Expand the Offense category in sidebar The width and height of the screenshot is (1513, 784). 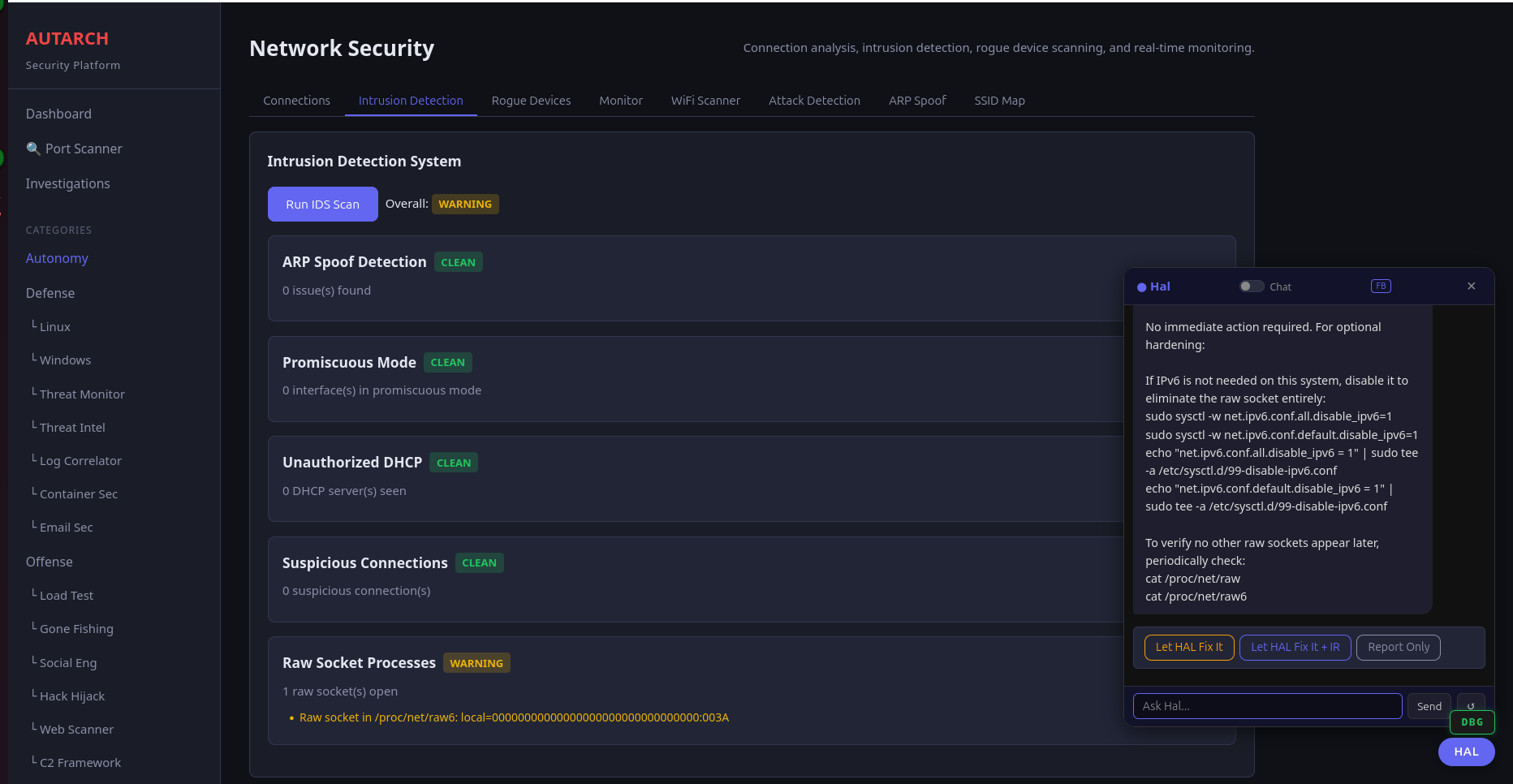tap(49, 561)
